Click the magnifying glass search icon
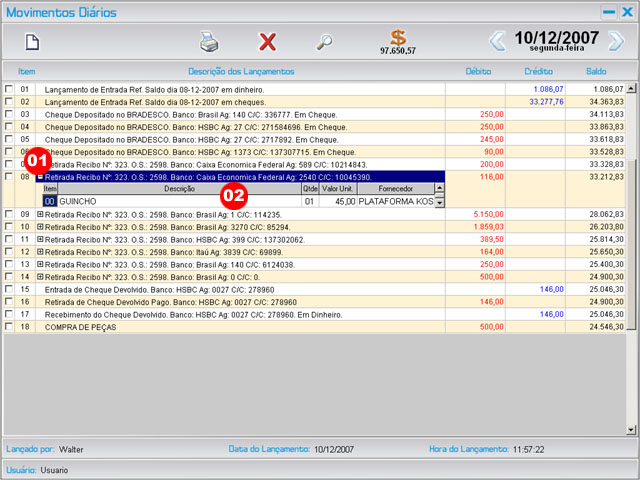 tap(324, 42)
